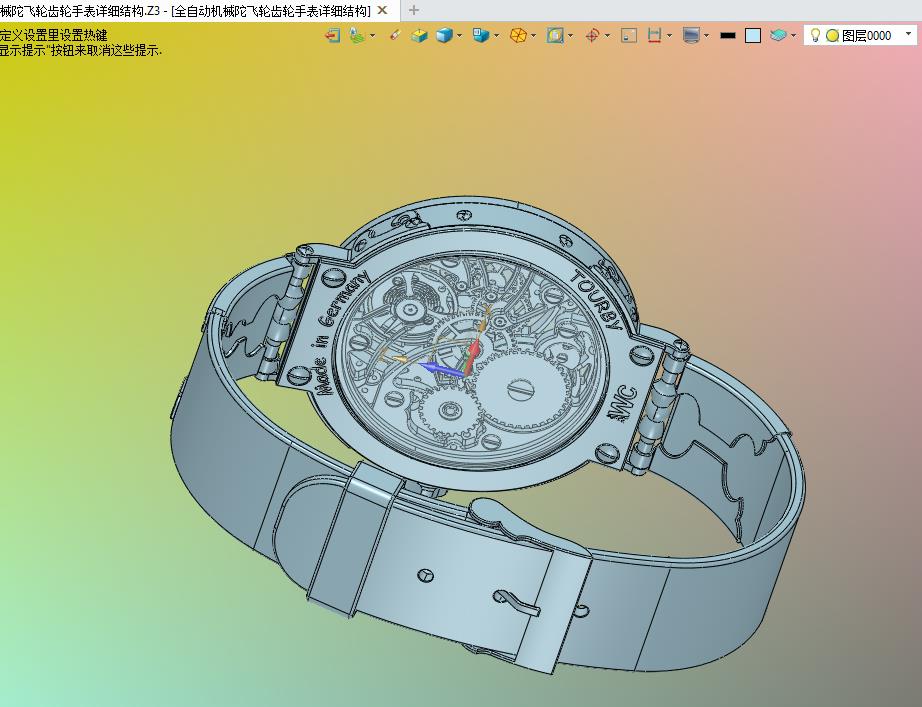
Task: Click the blue cube view orientation icon
Action: (480, 36)
